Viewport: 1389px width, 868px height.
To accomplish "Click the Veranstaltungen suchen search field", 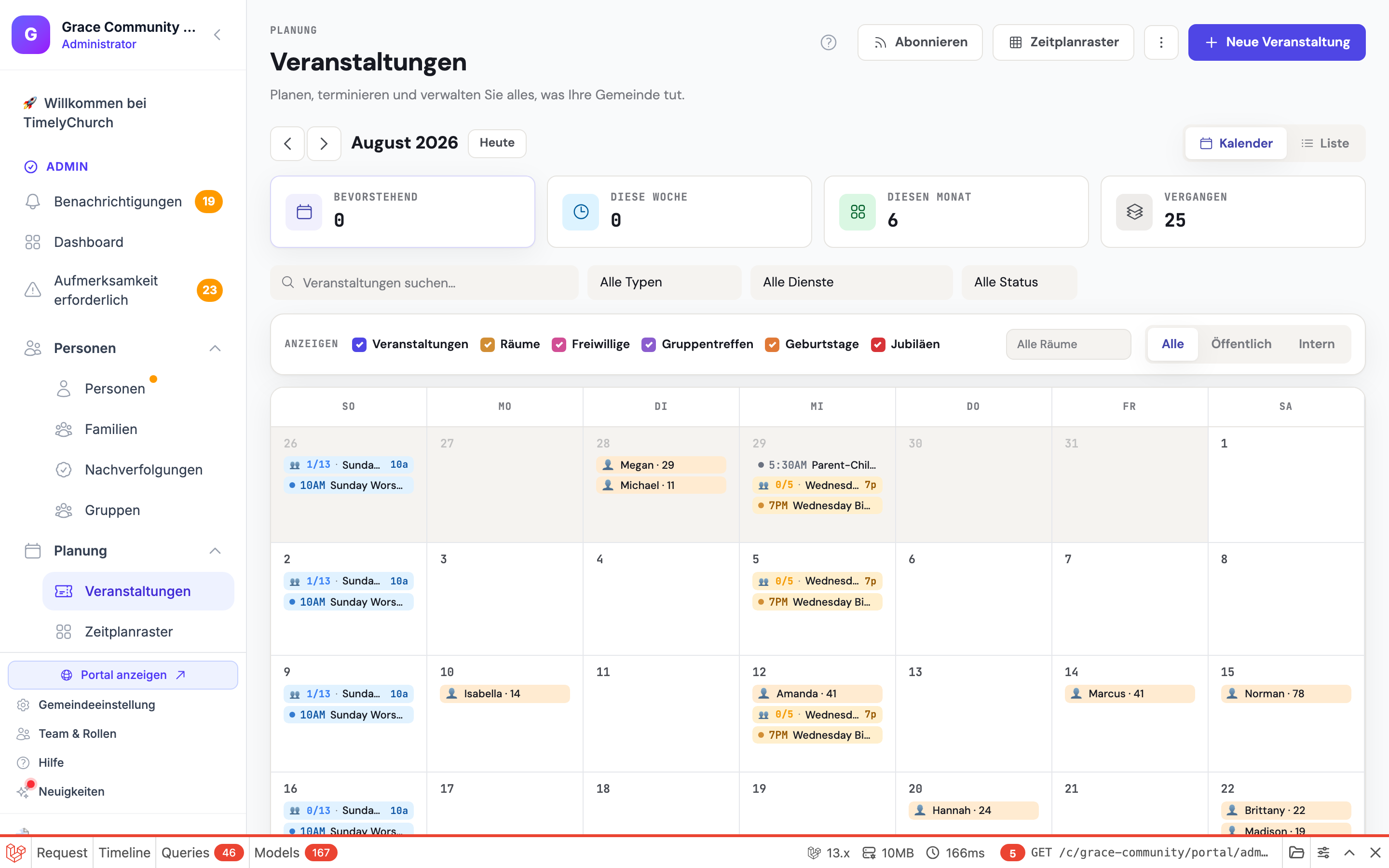I will coord(424,283).
